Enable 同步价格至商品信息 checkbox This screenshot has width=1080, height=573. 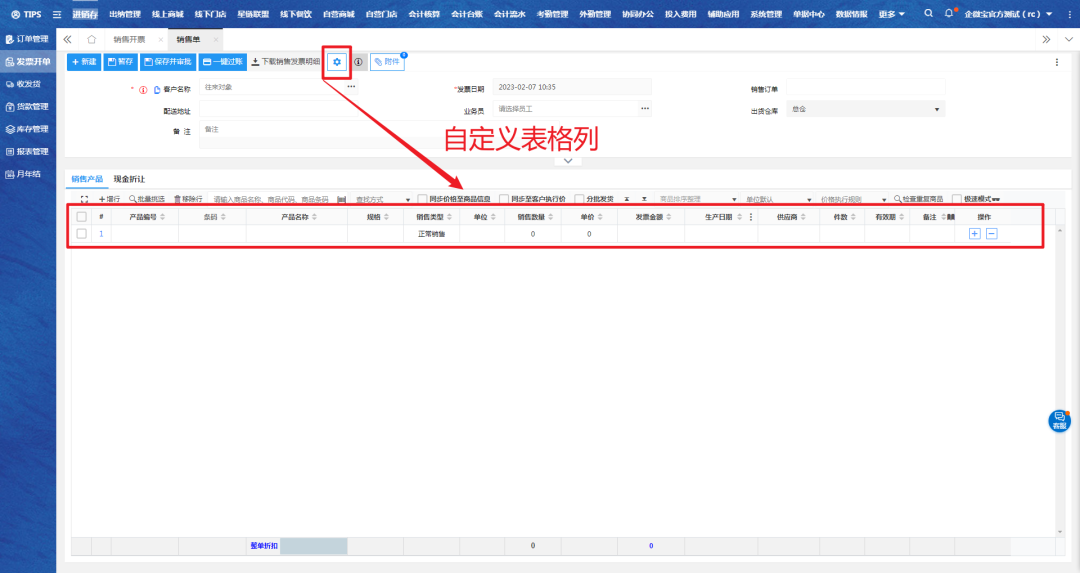pyautogui.click(x=423, y=199)
